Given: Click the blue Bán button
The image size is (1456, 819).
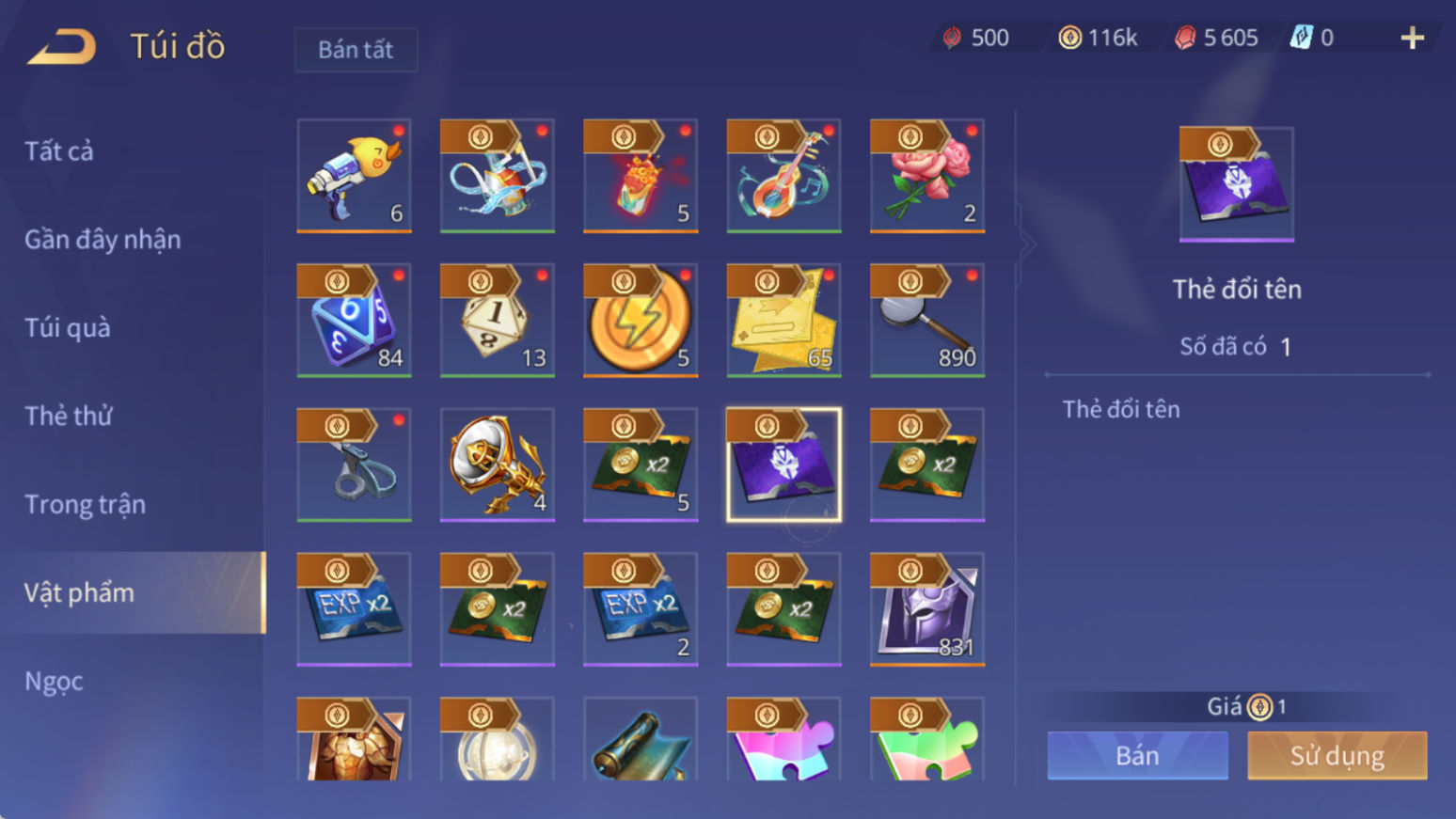Looking at the screenshot, I should pyautogui.click(x=1137, y=756).
